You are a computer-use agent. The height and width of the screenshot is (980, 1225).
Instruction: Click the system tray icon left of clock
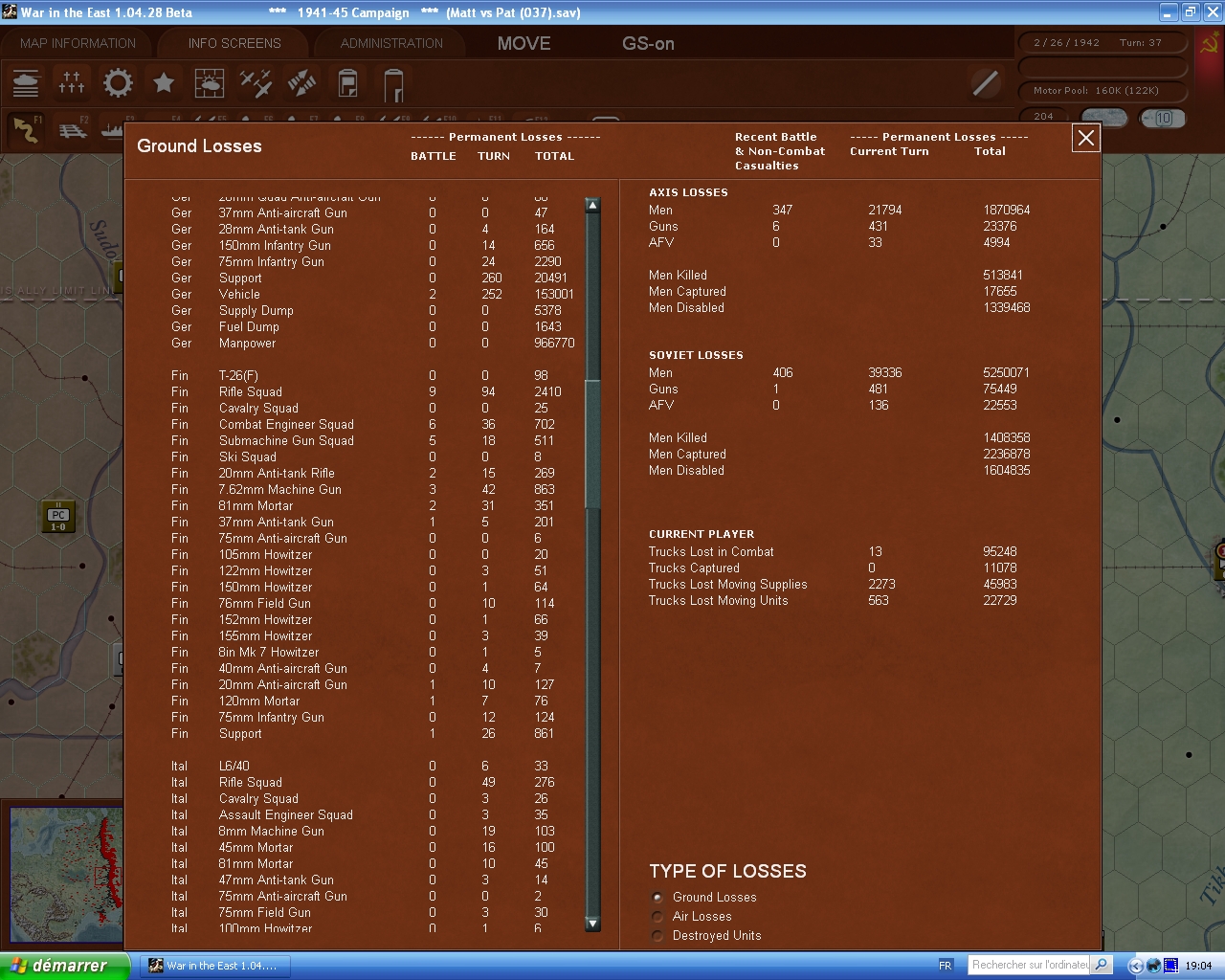1170,966
